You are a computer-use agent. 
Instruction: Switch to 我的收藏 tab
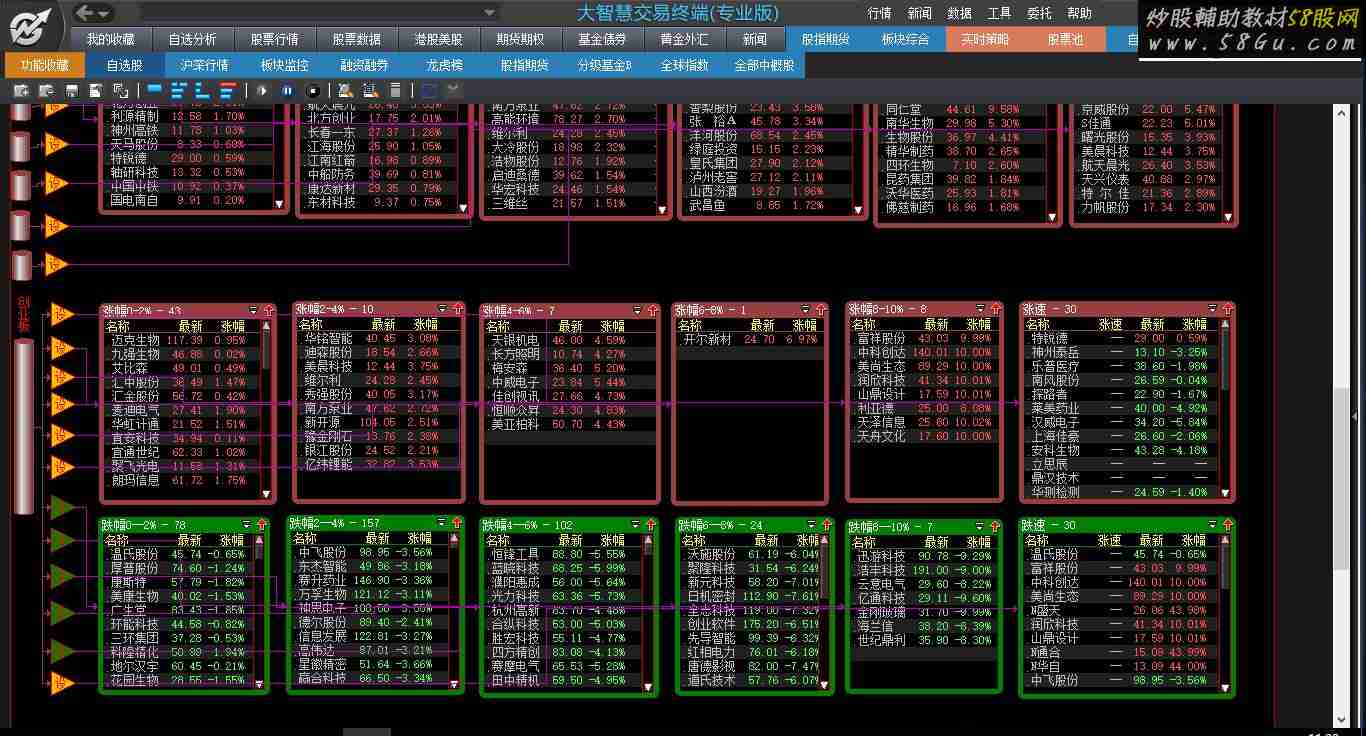pos(110,39)
